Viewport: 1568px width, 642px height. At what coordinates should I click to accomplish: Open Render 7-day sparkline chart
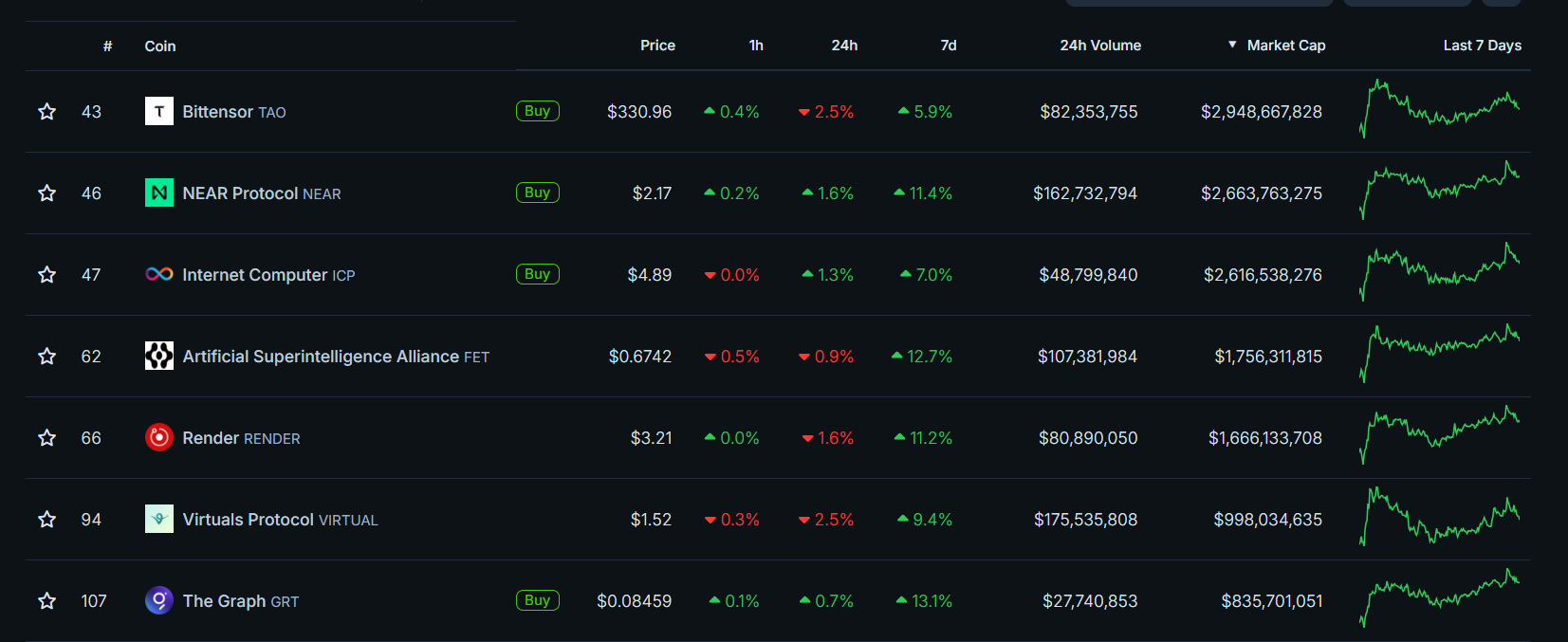click(1439, 436)
